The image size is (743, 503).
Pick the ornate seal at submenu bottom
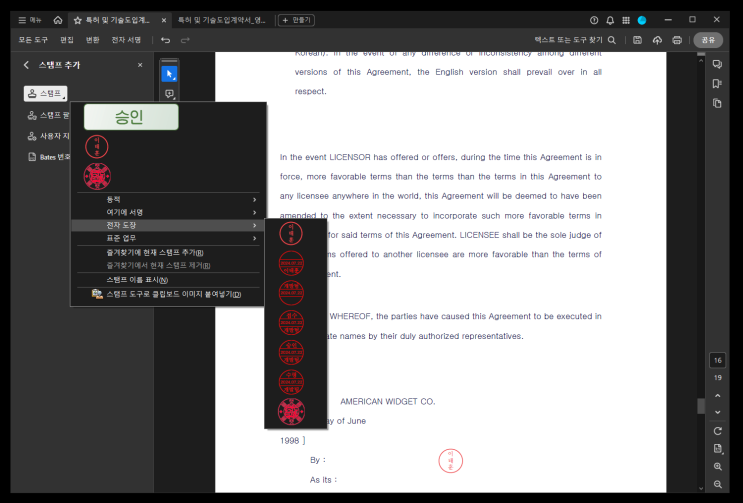pos(291,412)
